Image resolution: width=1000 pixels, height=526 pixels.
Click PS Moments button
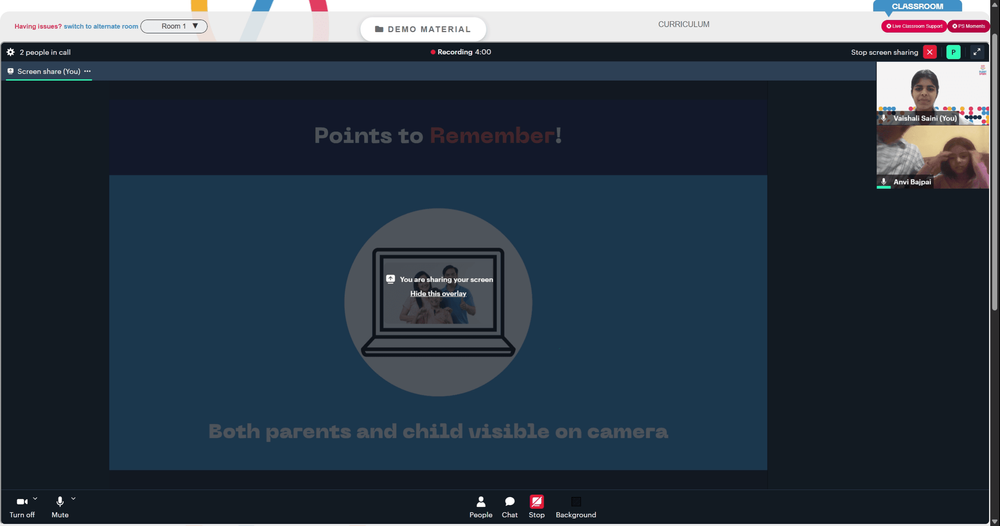point(968,26)
